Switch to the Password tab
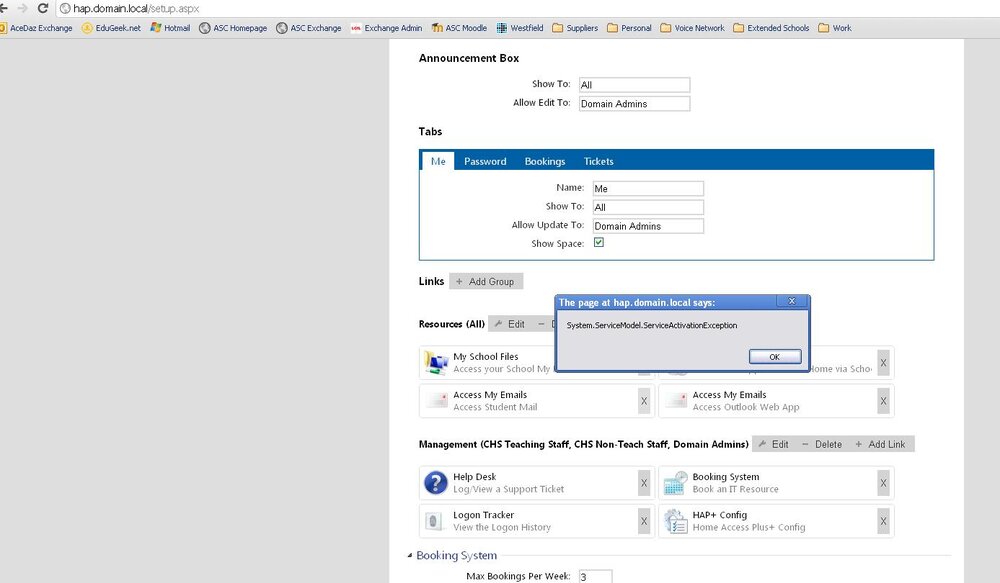Image resolution: width=1000 pixels, height=583 pixels. [x=485, y=161]
